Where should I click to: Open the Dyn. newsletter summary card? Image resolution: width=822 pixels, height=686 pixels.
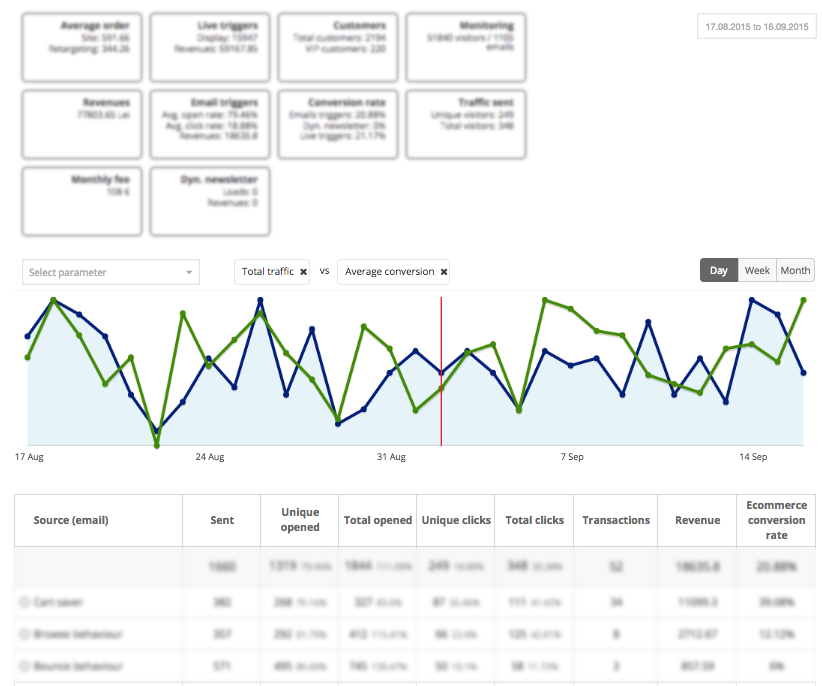[x=210, y=201]
